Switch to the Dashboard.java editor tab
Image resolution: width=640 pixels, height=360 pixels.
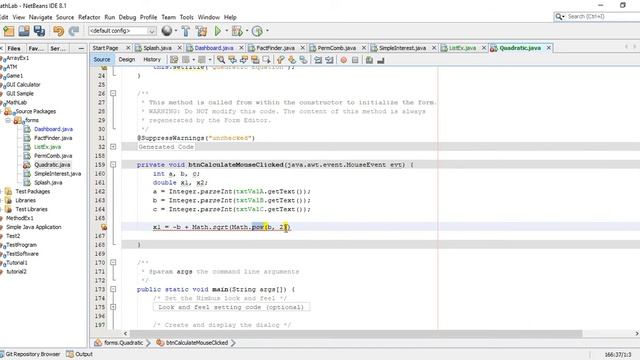point(213,48)
